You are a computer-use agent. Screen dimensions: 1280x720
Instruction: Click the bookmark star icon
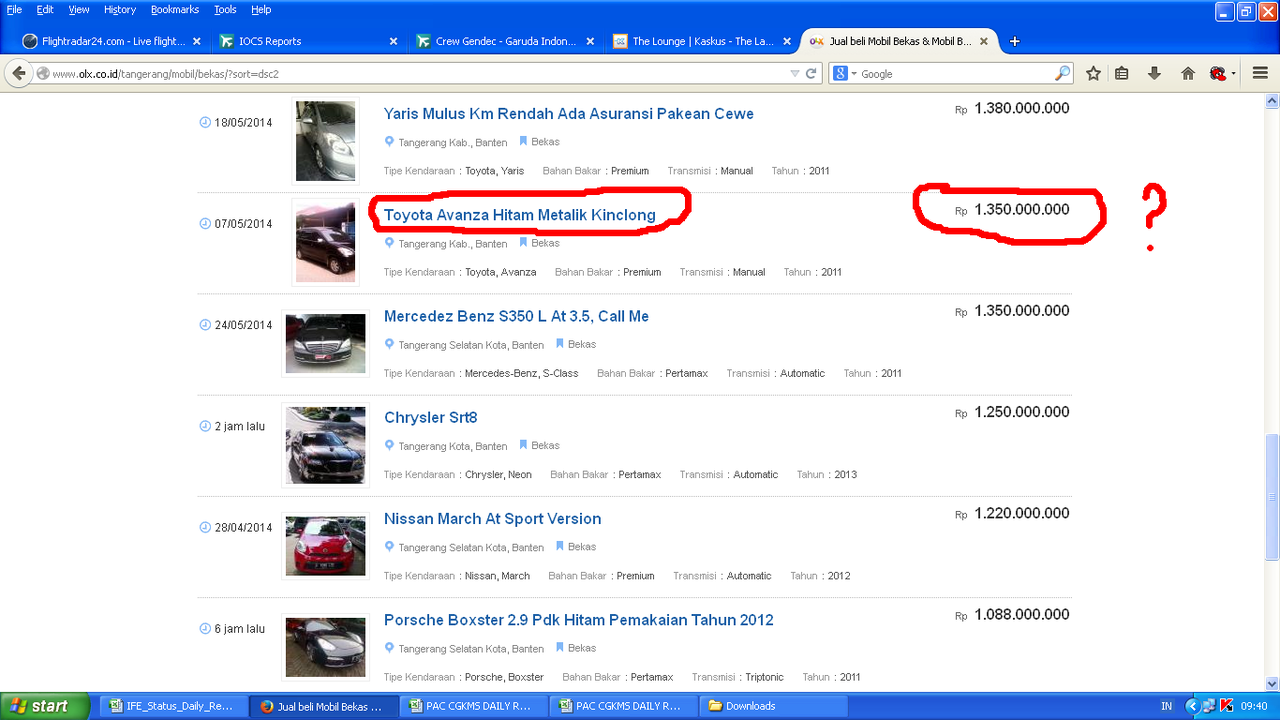(x=1094, y=73)
